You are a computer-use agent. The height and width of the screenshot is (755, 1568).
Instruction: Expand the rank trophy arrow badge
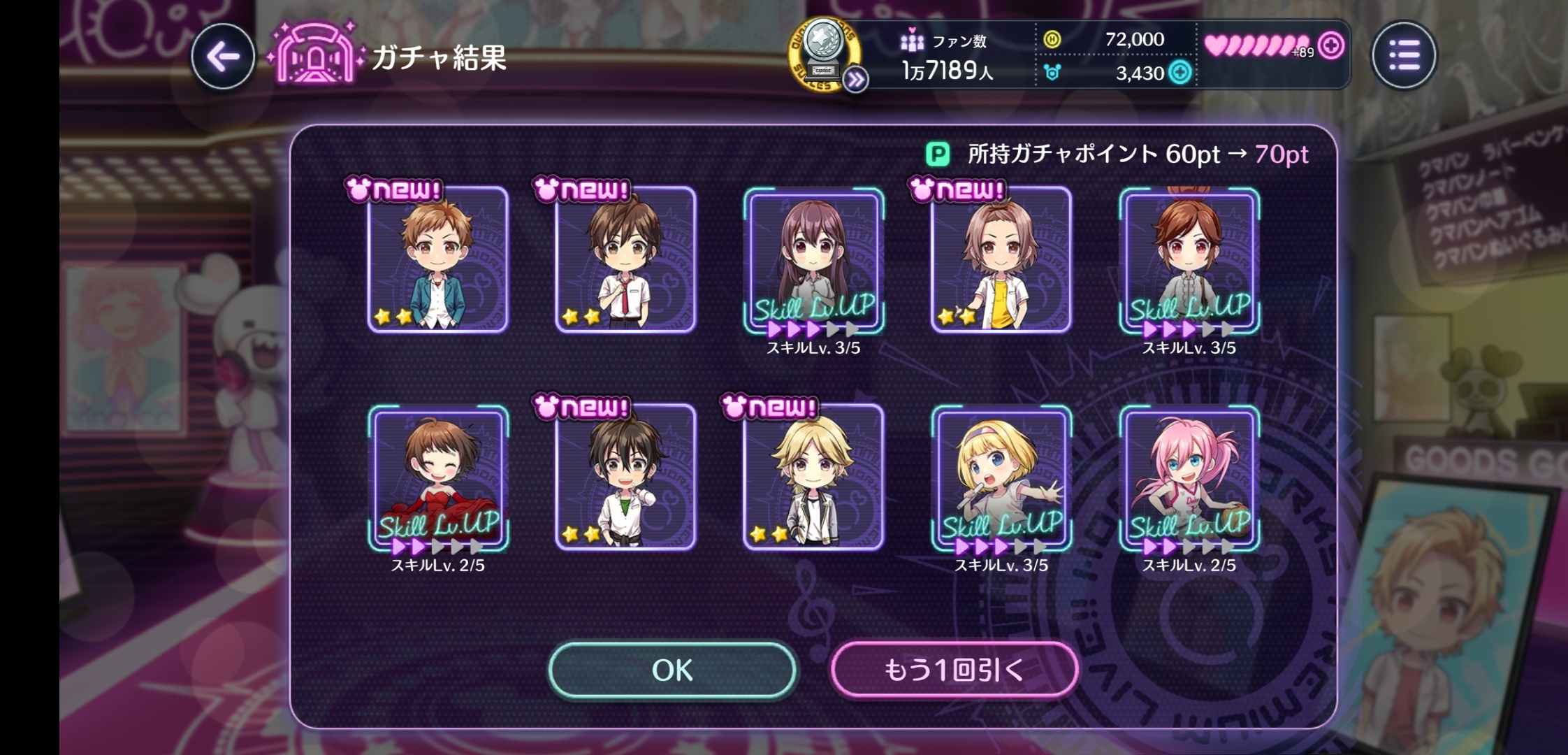855,80
